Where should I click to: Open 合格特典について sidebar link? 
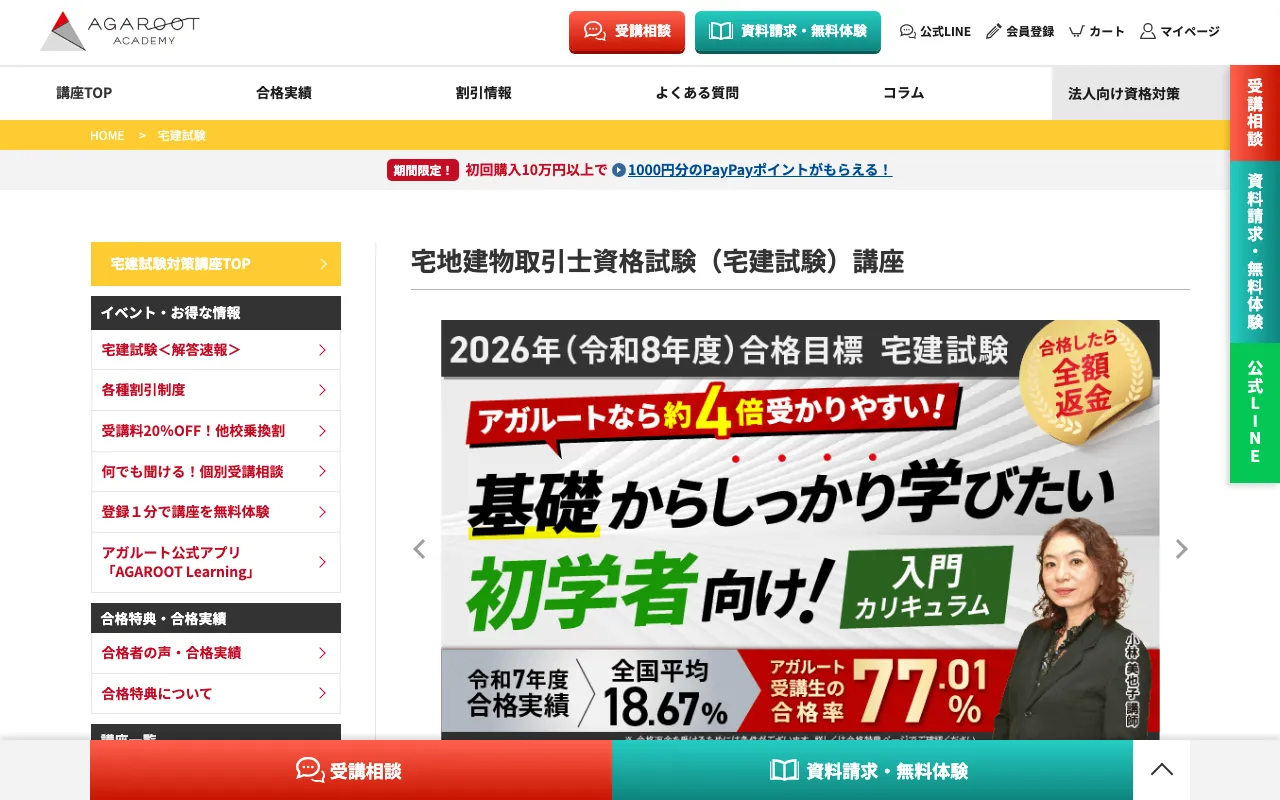[x=216, y=693]
